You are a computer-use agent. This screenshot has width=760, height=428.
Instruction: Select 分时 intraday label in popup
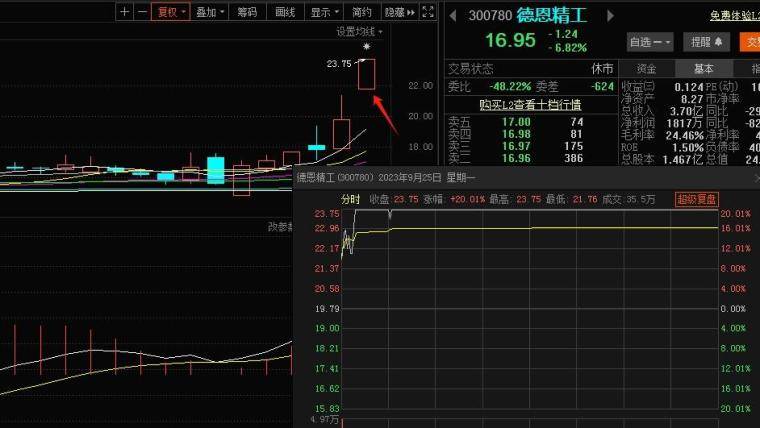click(x=350, y=199)
